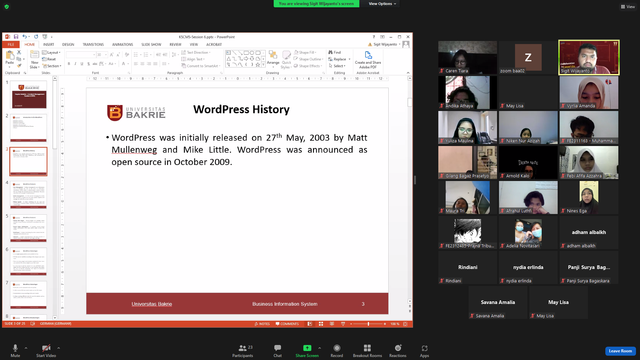Open Zoom Apps
Viewport: 640px width, 360px height.
(424, 350)
